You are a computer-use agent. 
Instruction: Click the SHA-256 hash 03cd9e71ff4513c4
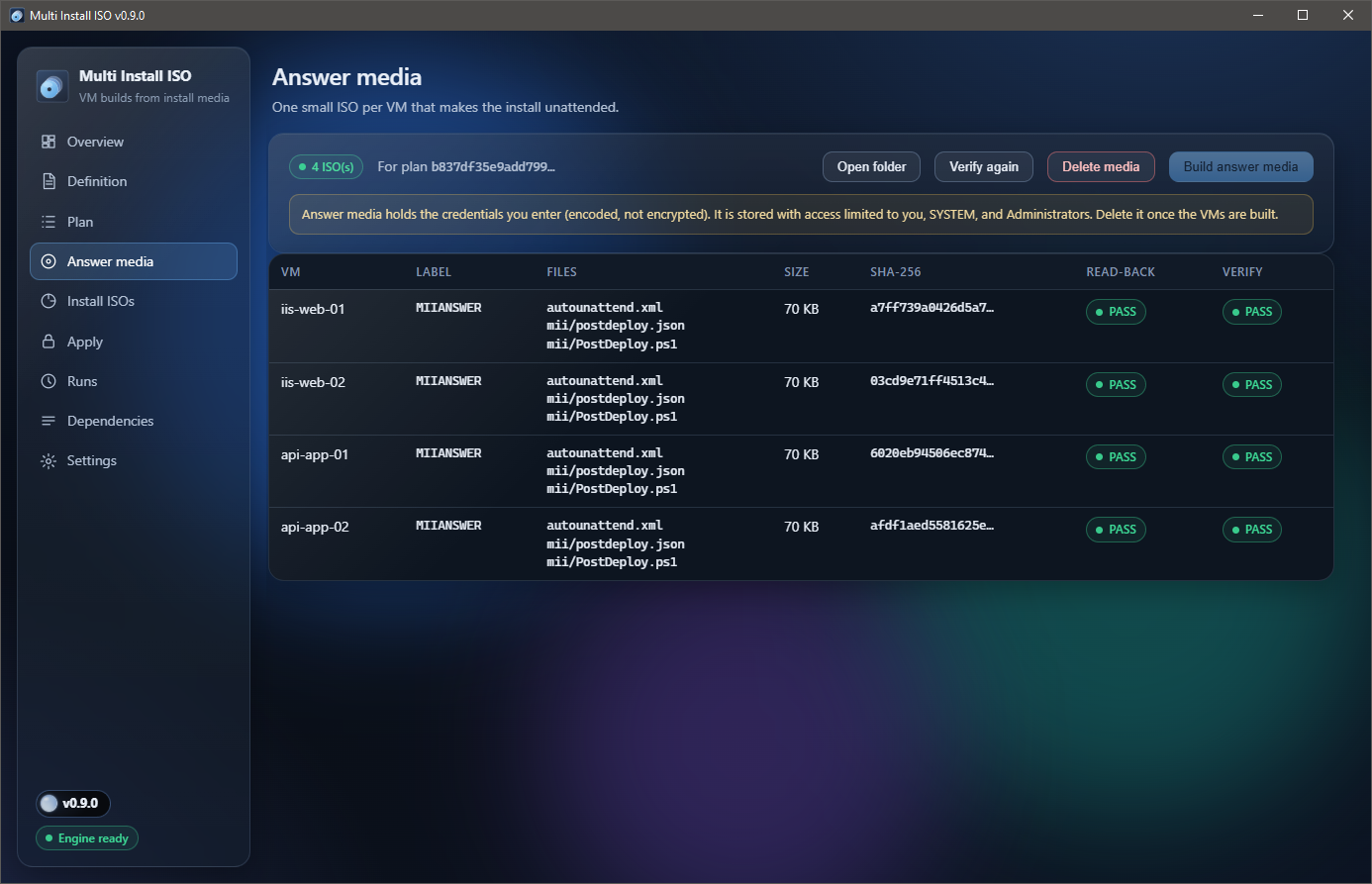coord(931,381)
